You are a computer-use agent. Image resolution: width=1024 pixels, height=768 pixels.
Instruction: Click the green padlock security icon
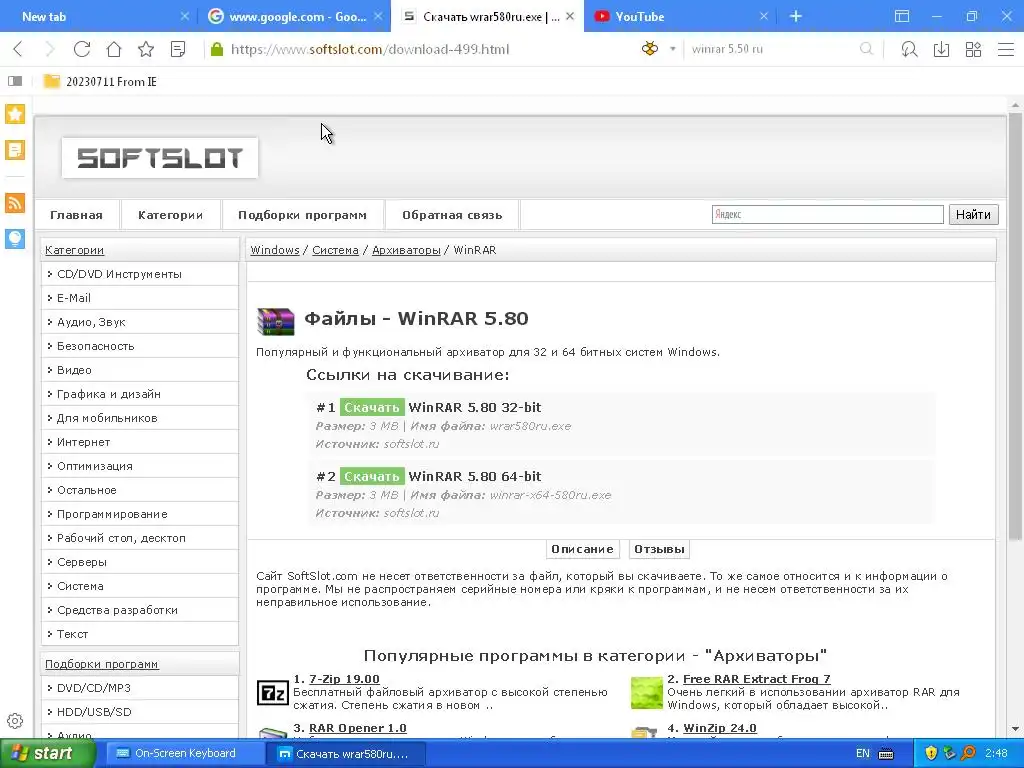[x=217, y=49]
